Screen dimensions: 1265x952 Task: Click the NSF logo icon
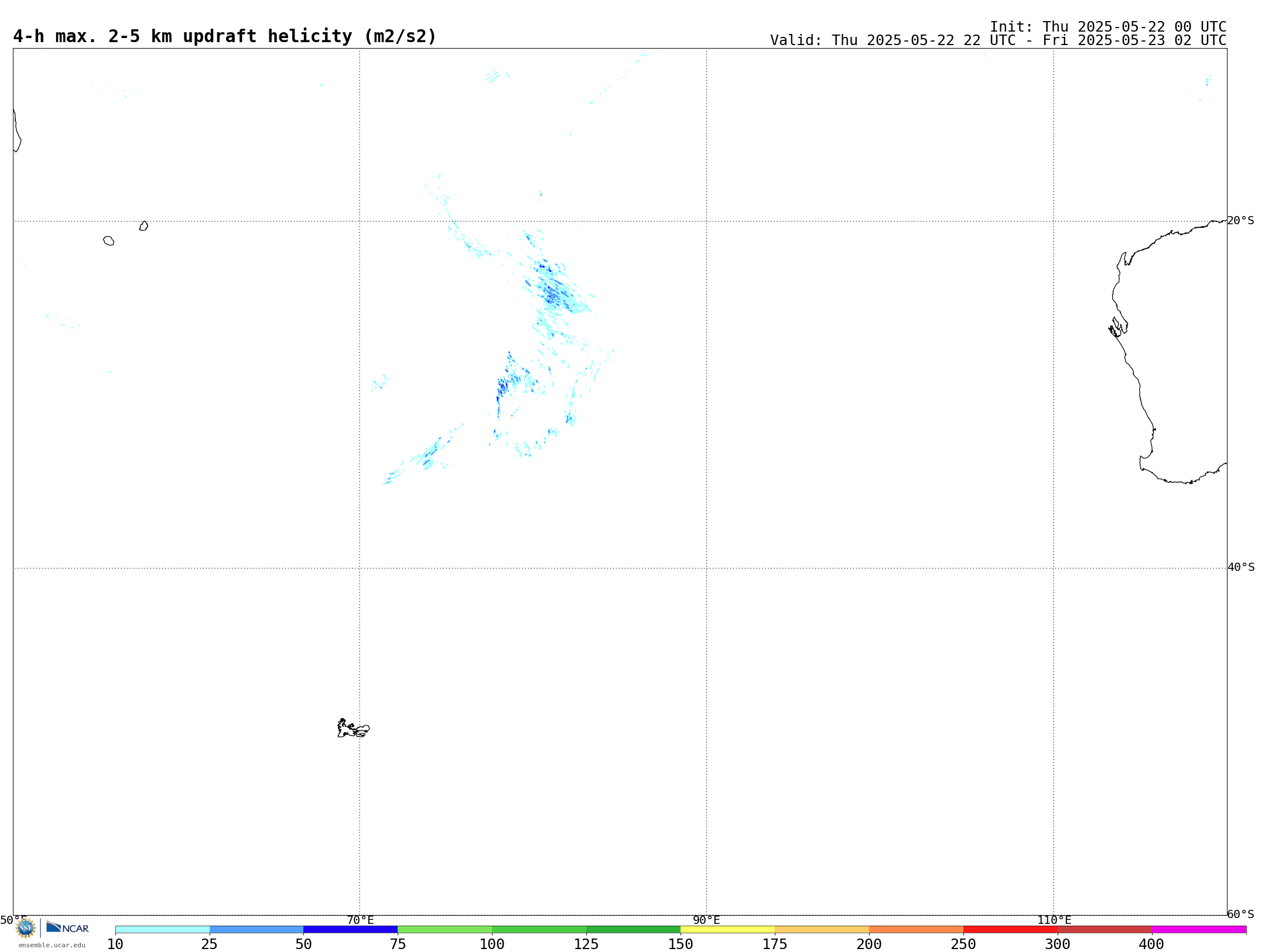point(26,928)
